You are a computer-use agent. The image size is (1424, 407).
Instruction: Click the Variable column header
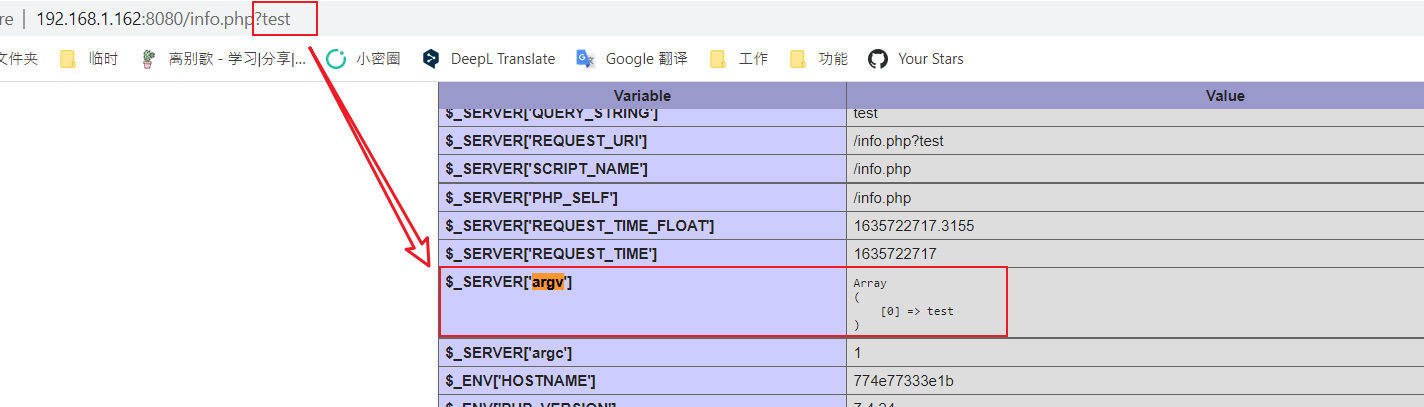tap(642, 96)
